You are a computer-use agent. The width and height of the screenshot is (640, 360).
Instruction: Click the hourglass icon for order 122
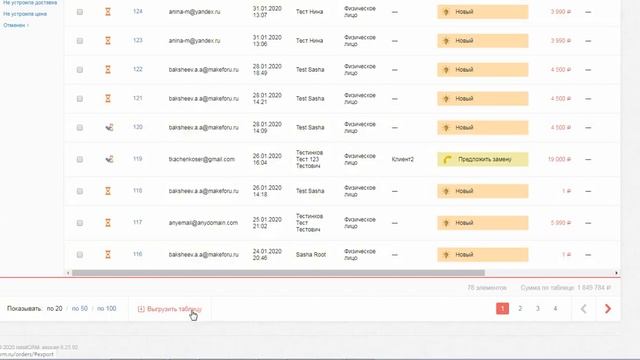pos(108,70)
